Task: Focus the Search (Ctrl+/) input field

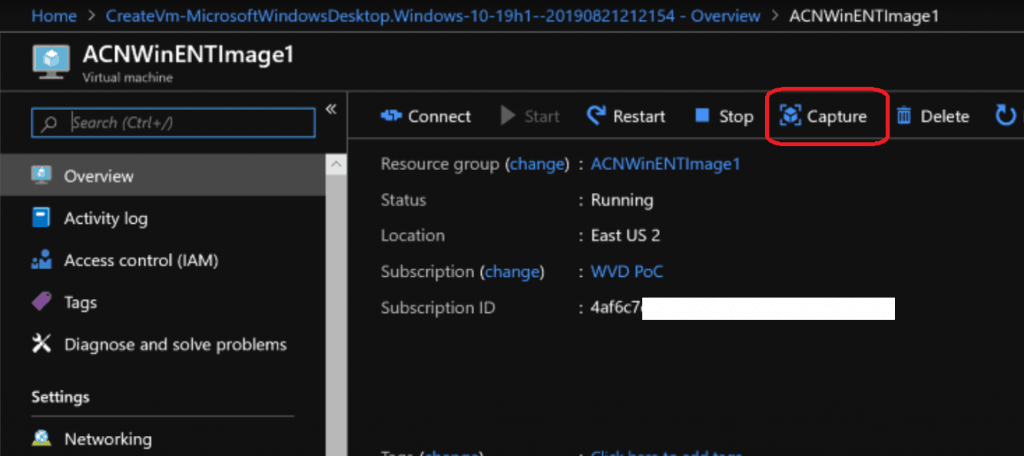Action: 173,123
